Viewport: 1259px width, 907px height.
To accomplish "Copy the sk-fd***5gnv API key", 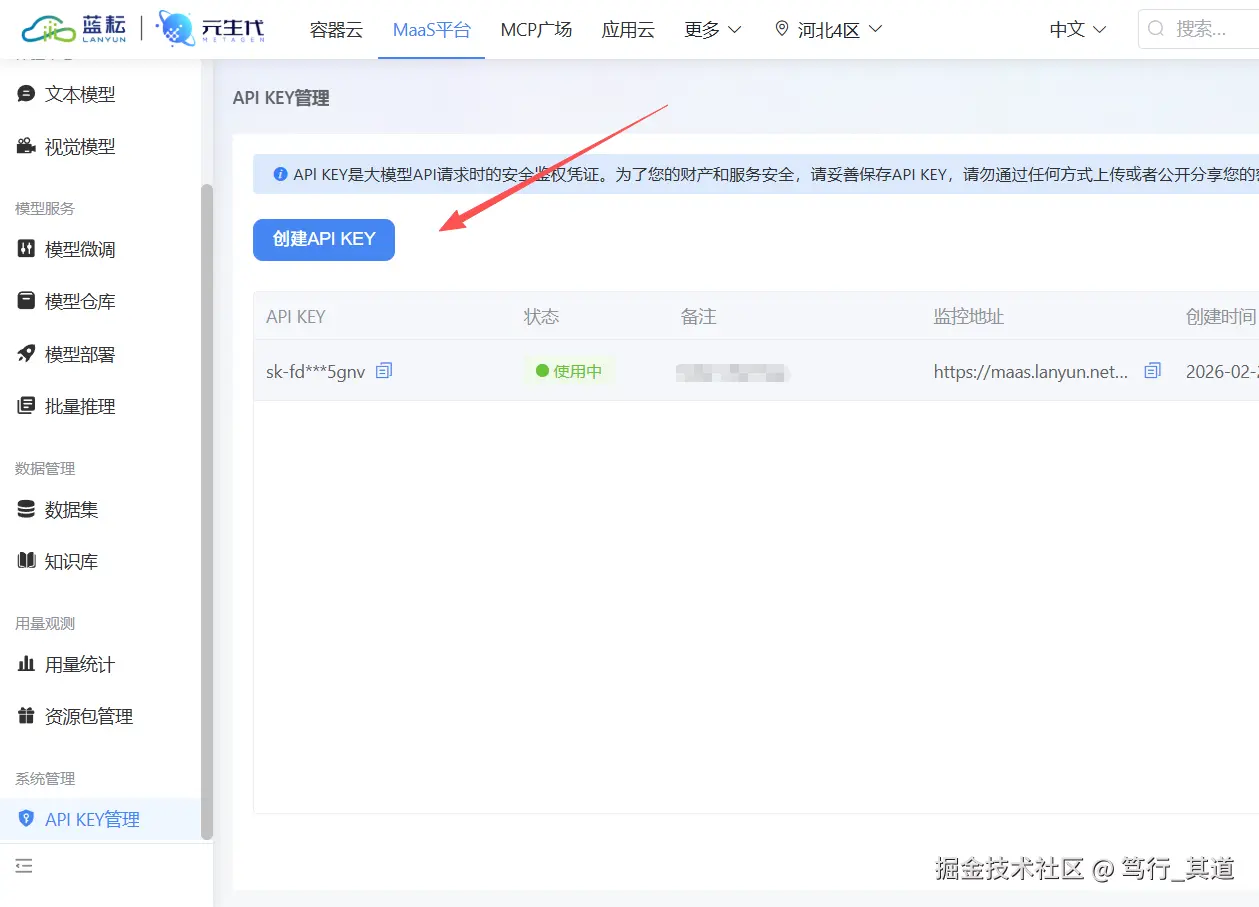I will 384,370.
